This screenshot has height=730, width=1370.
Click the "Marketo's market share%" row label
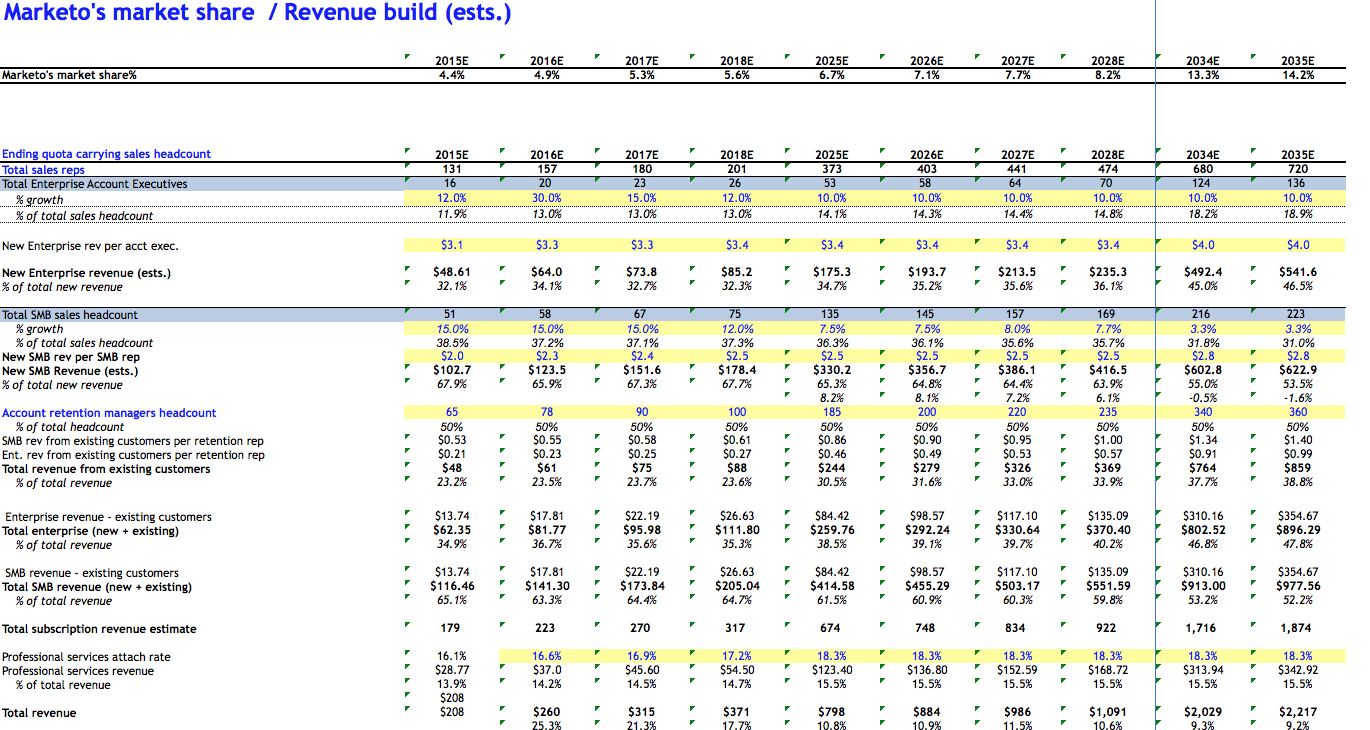(x=69, y=75)
